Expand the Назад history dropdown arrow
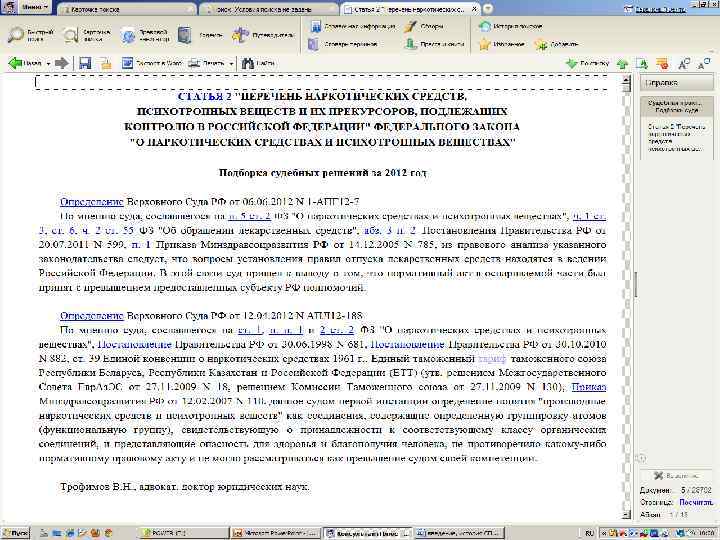 click(48, 64)
